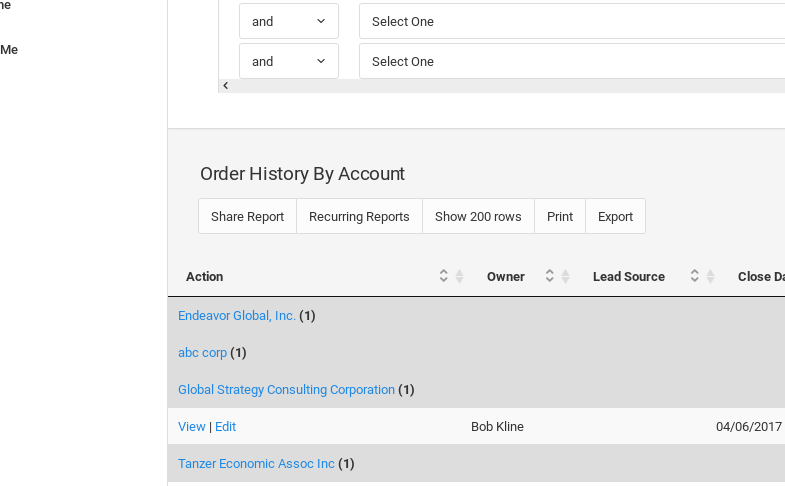Click the Action column header
The width and height of the screenshot is (785, 486).
click(205, 276)
